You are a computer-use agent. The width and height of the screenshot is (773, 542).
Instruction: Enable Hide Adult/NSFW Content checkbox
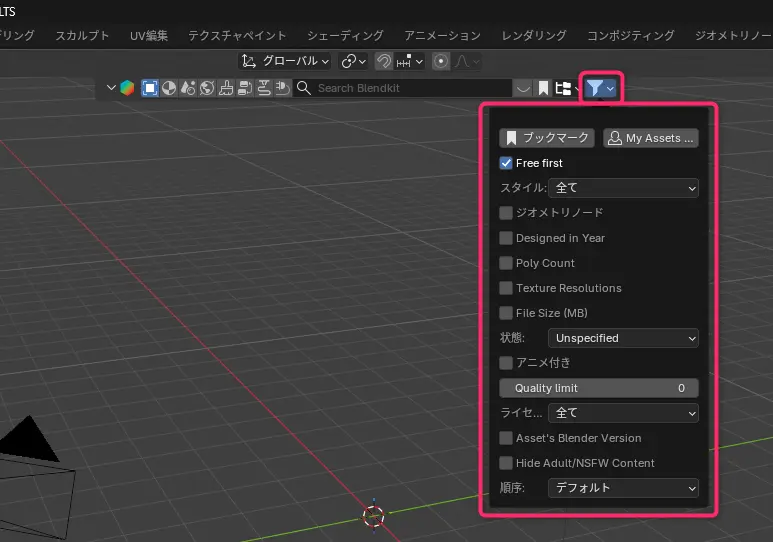click(506, 463)
